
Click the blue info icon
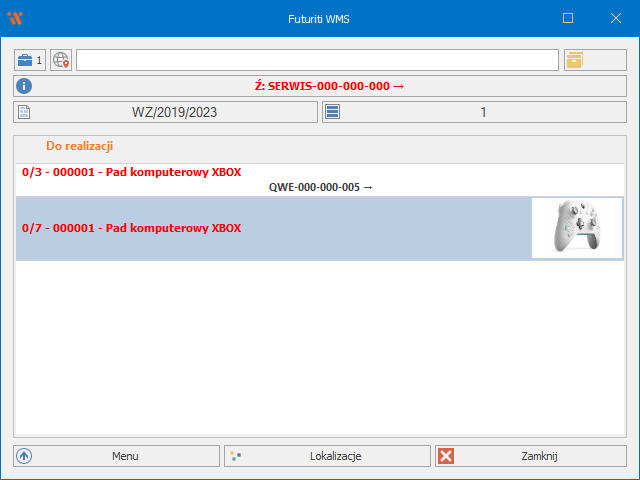25,87
